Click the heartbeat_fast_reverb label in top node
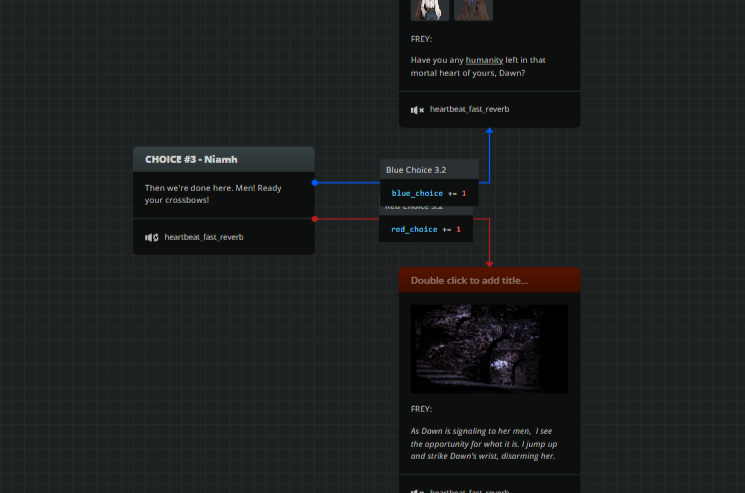 point(469,109)
